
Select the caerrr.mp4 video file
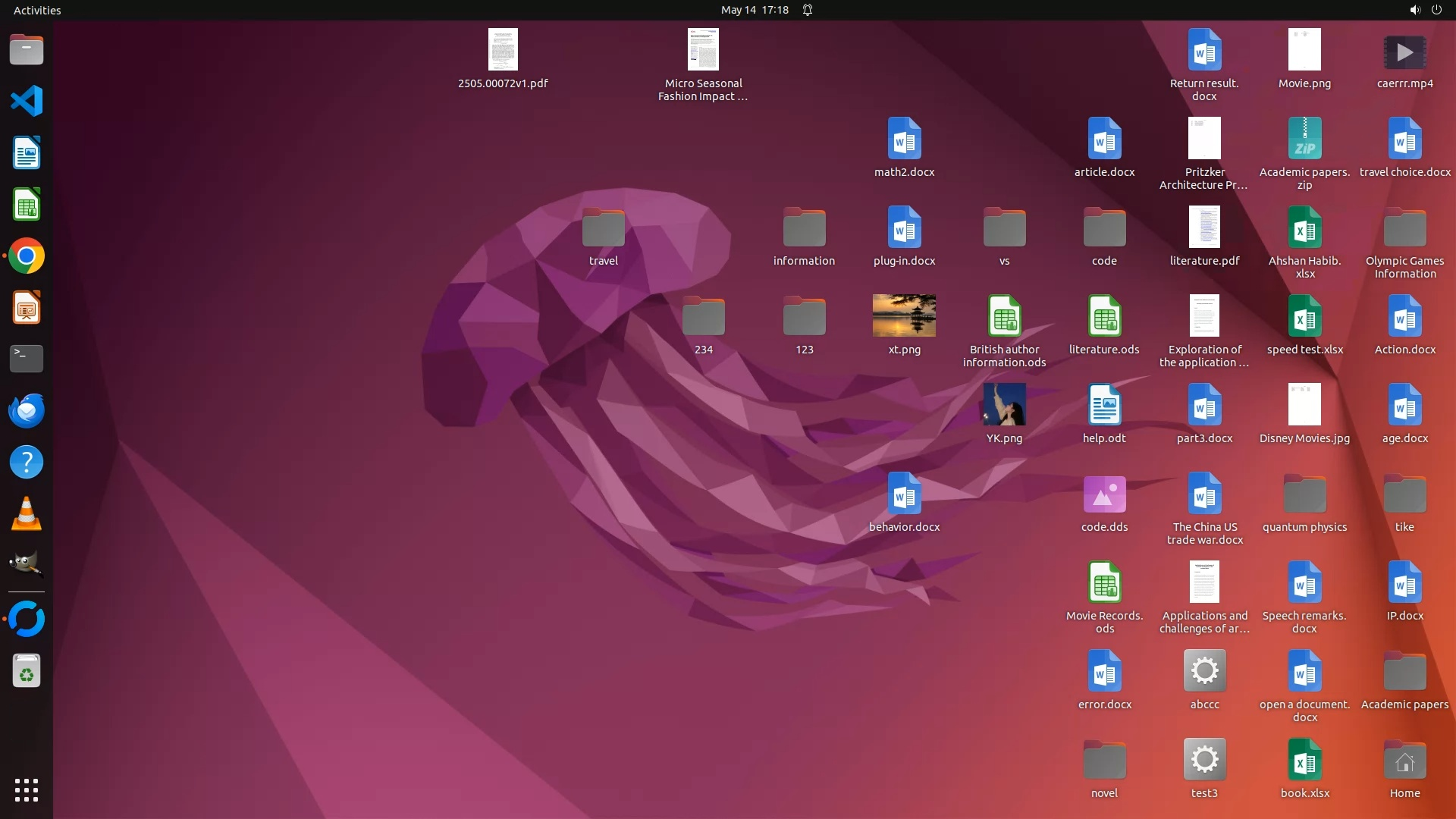coord(1404,52)
